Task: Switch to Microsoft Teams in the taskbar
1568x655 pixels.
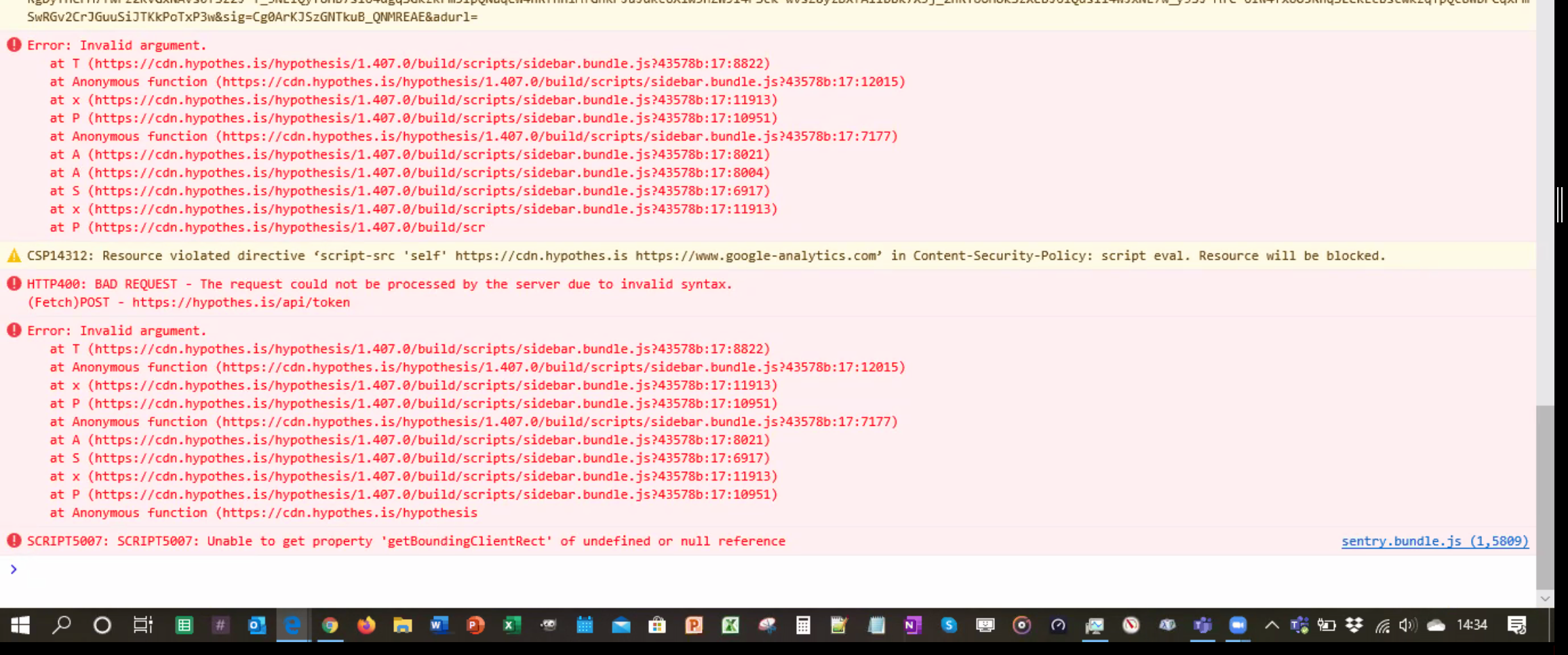Action: click(1203, 625)
